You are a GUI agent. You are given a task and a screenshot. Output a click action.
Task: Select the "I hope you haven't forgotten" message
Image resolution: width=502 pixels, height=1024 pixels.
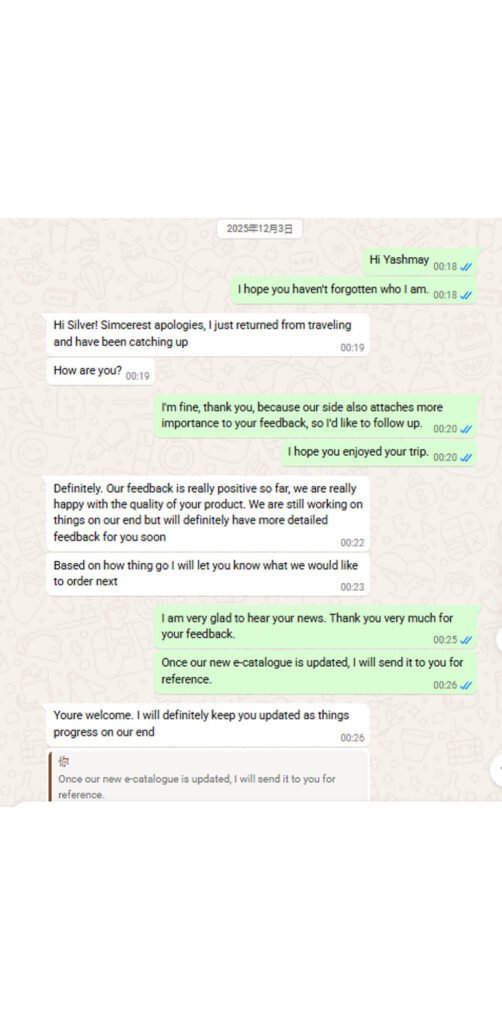[355, 290]
